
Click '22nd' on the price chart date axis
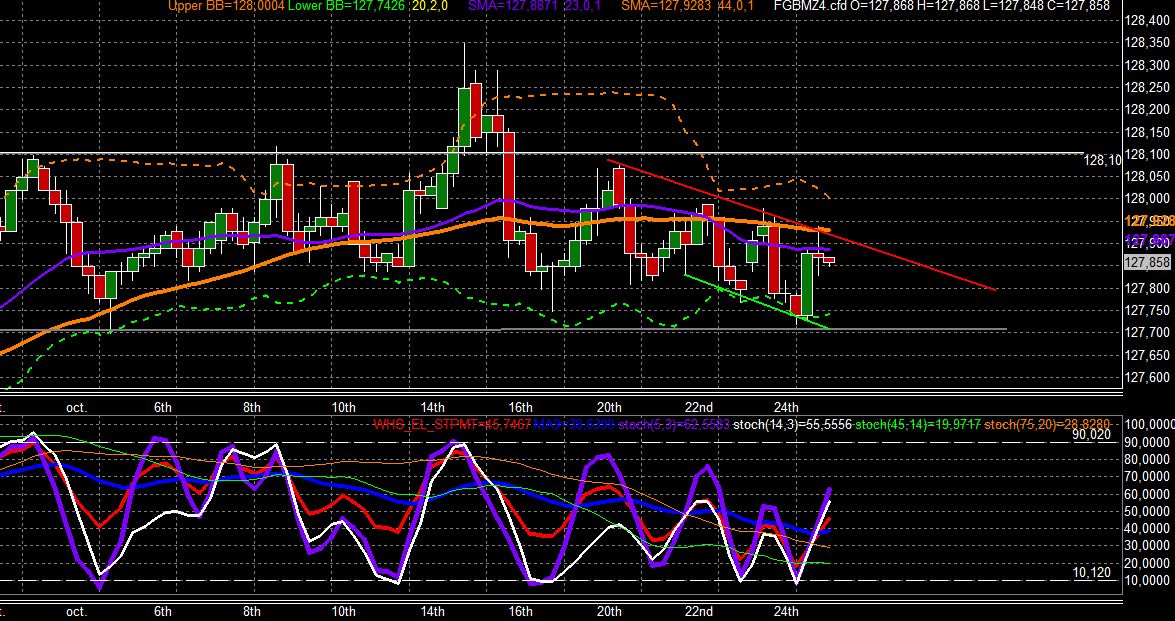point(698,408)
